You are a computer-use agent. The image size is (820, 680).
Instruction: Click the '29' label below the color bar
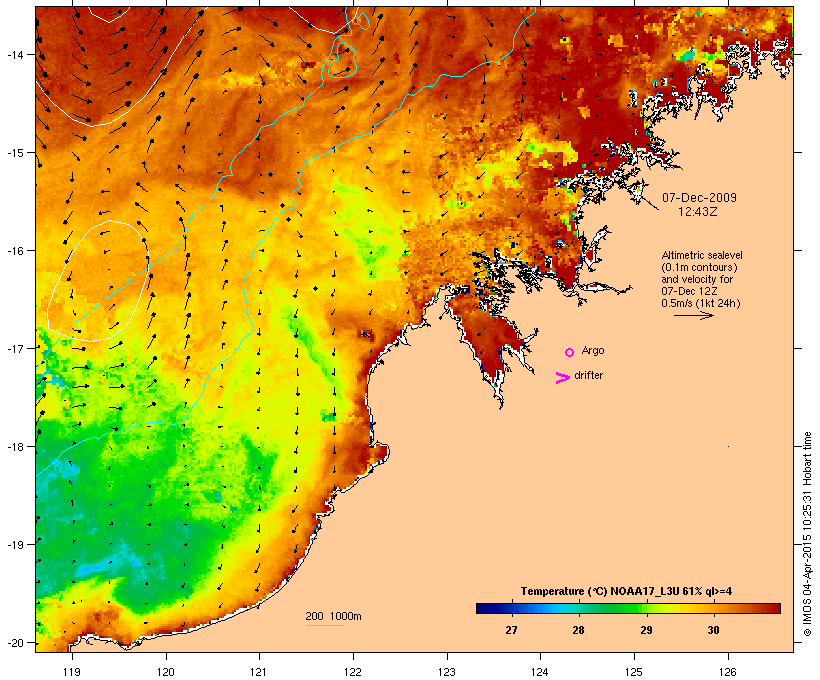point(646,630)
